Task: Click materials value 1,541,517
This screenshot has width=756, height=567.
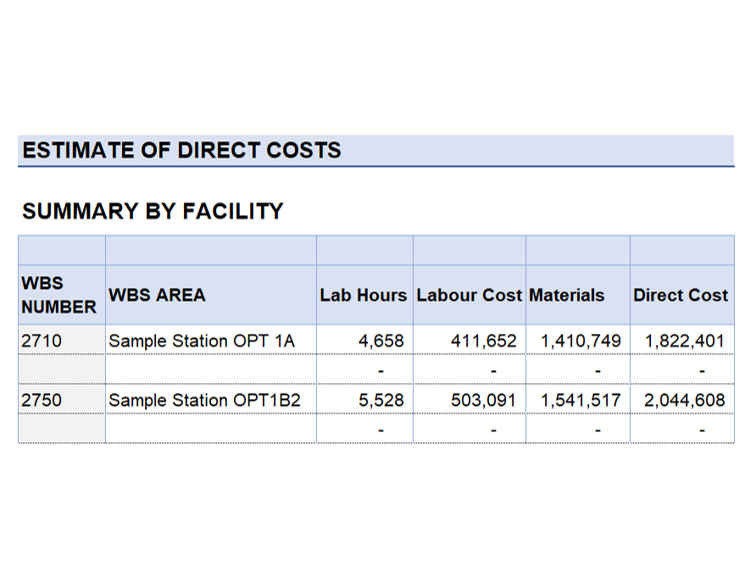Action: 580,400
